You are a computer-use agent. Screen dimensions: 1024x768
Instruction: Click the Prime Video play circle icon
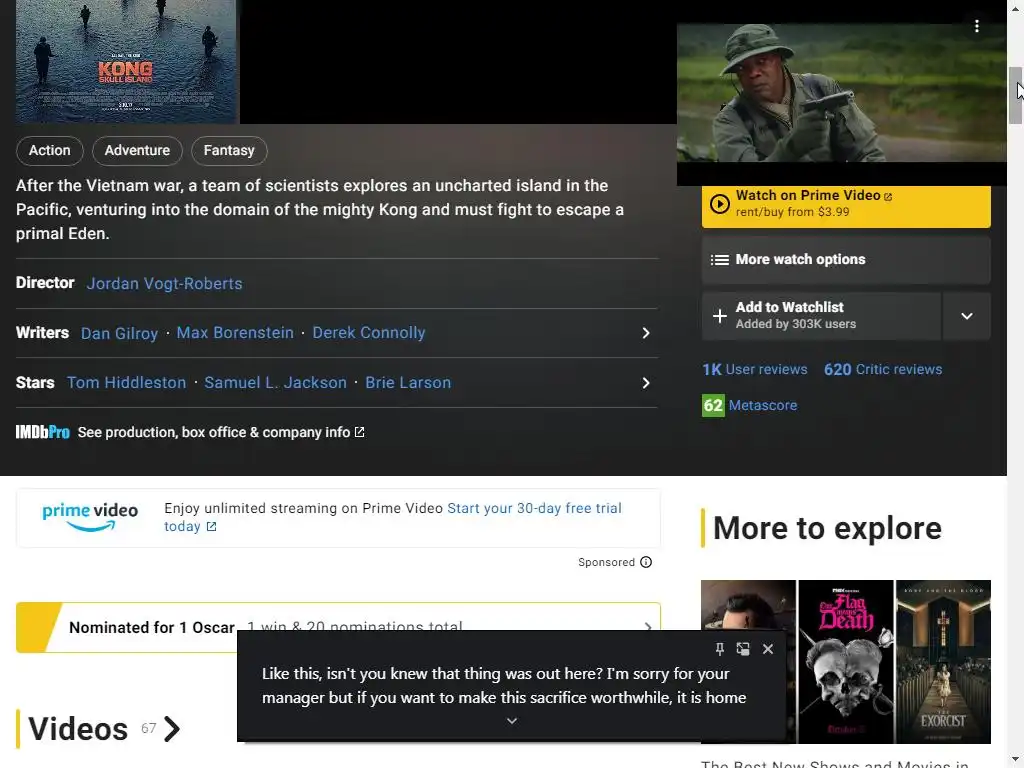pos(719,204)
